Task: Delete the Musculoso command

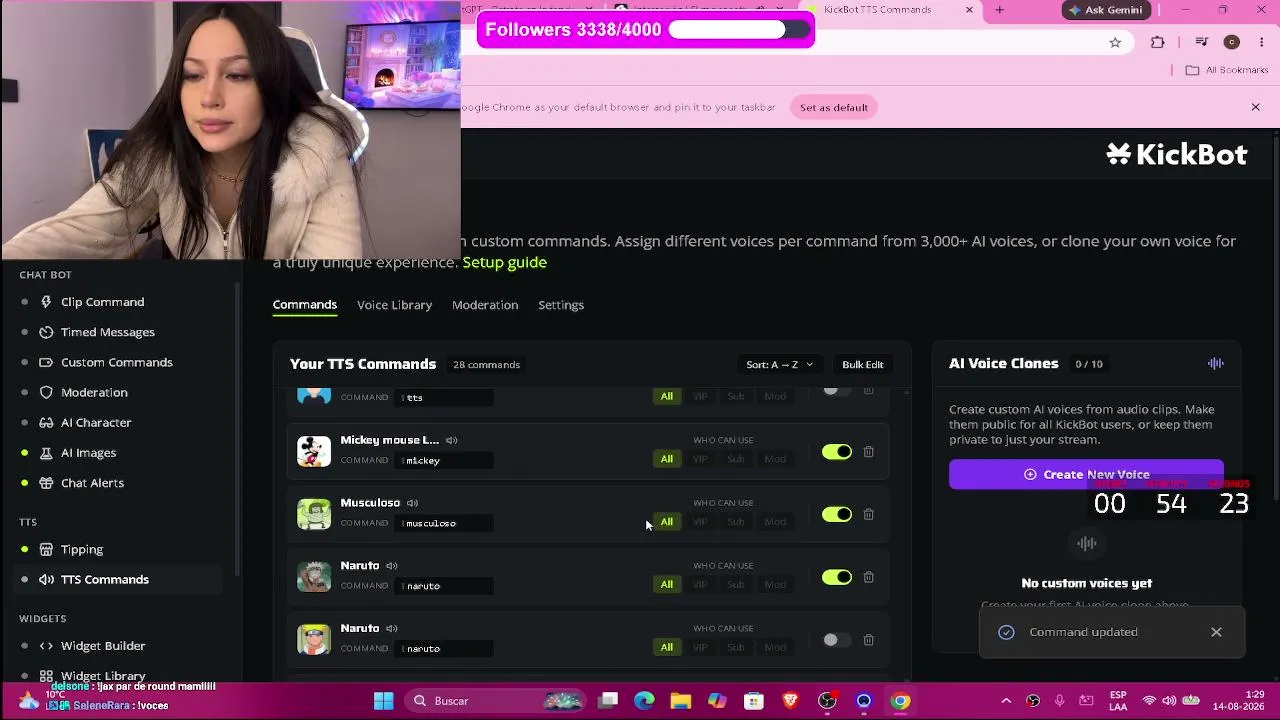Action: pyautogui.click(x=868, y=514)
